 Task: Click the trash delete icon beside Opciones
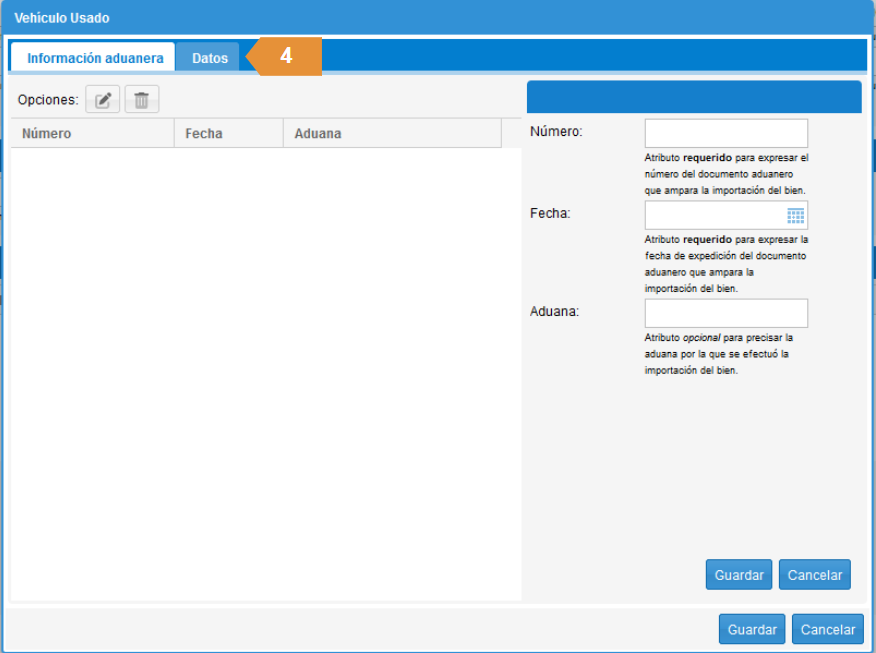click(x=141, y=100)
